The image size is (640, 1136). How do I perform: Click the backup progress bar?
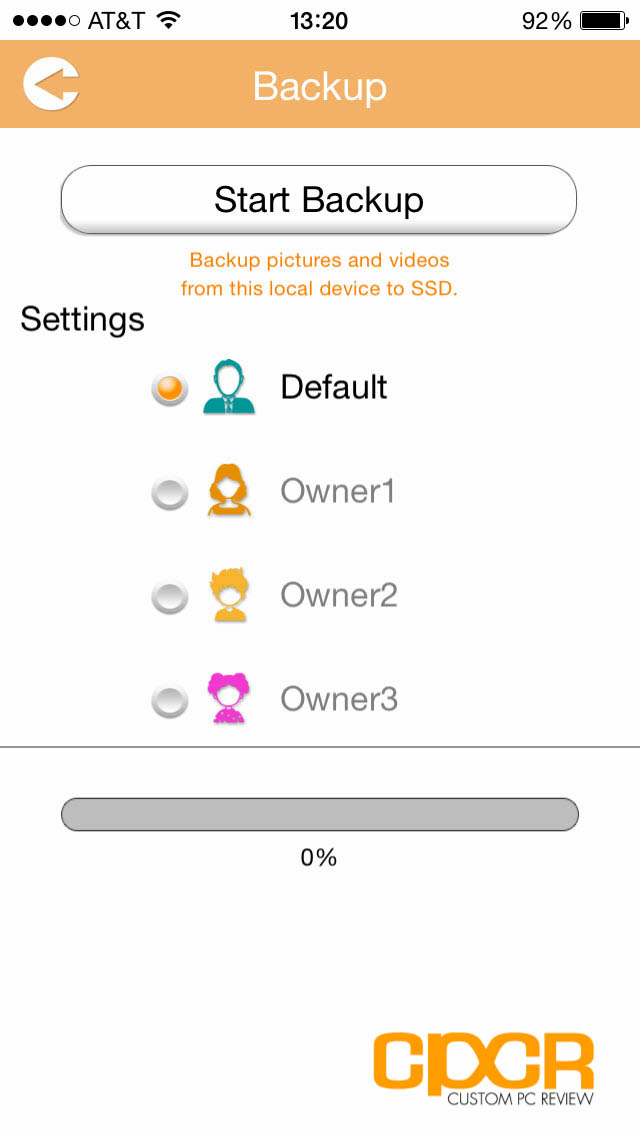pyautogui.click(x=320, y=814)
